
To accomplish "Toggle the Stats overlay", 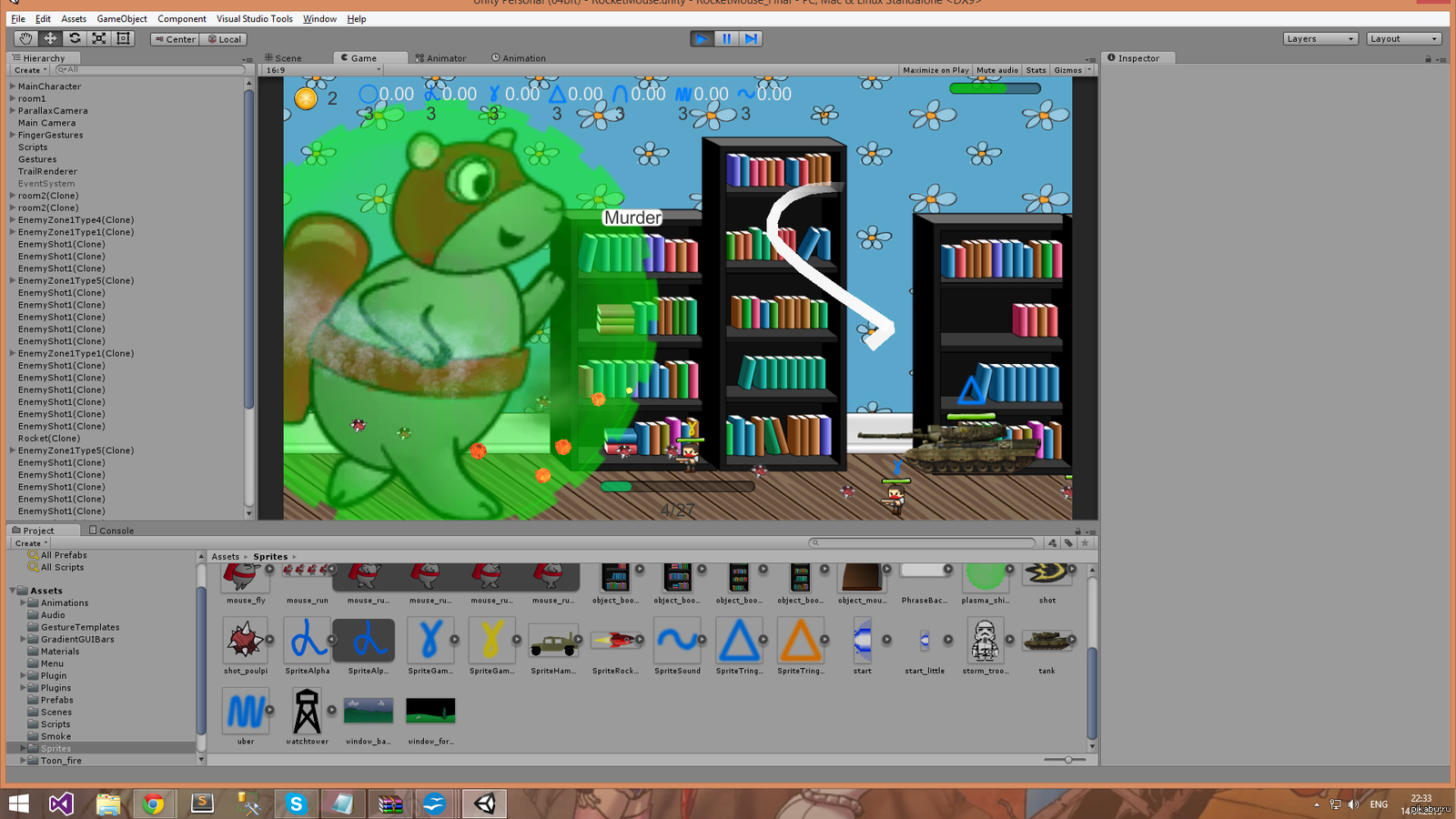I will [x=1036, y=70].
